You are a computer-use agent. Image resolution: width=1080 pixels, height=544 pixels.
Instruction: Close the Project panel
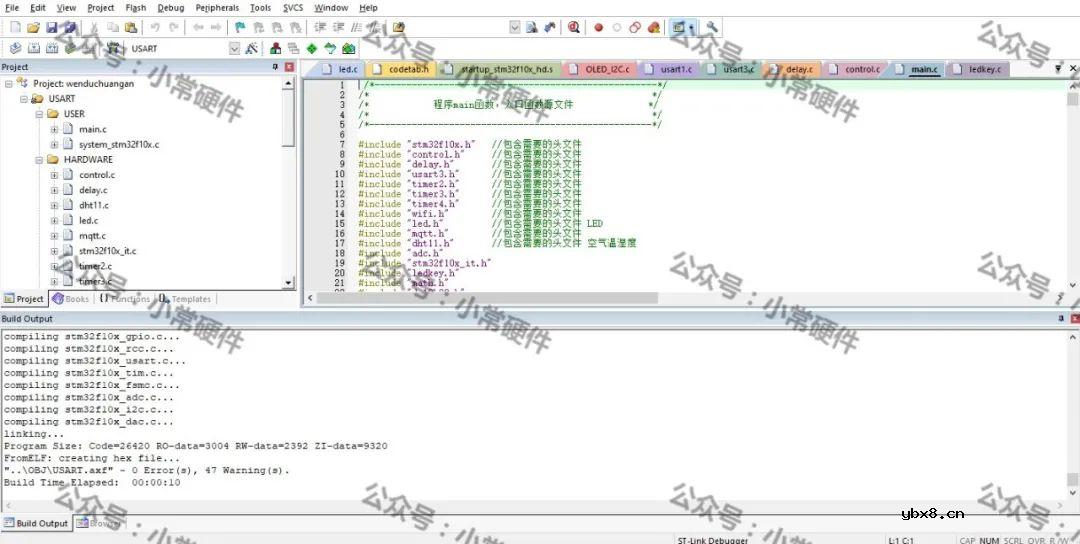tap(289, 67)
